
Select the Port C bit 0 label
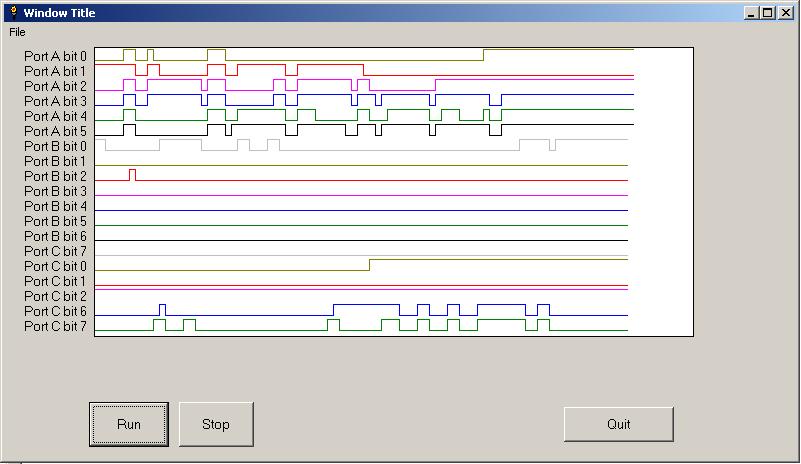point(55,267)
